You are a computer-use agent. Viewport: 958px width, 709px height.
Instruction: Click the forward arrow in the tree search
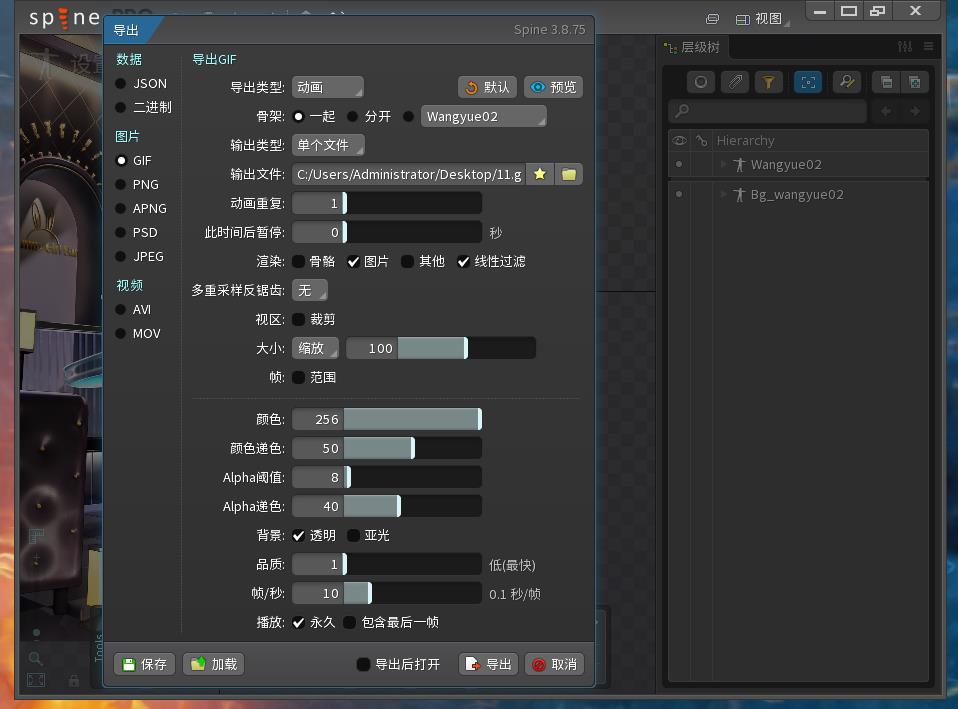pos(915,111)
